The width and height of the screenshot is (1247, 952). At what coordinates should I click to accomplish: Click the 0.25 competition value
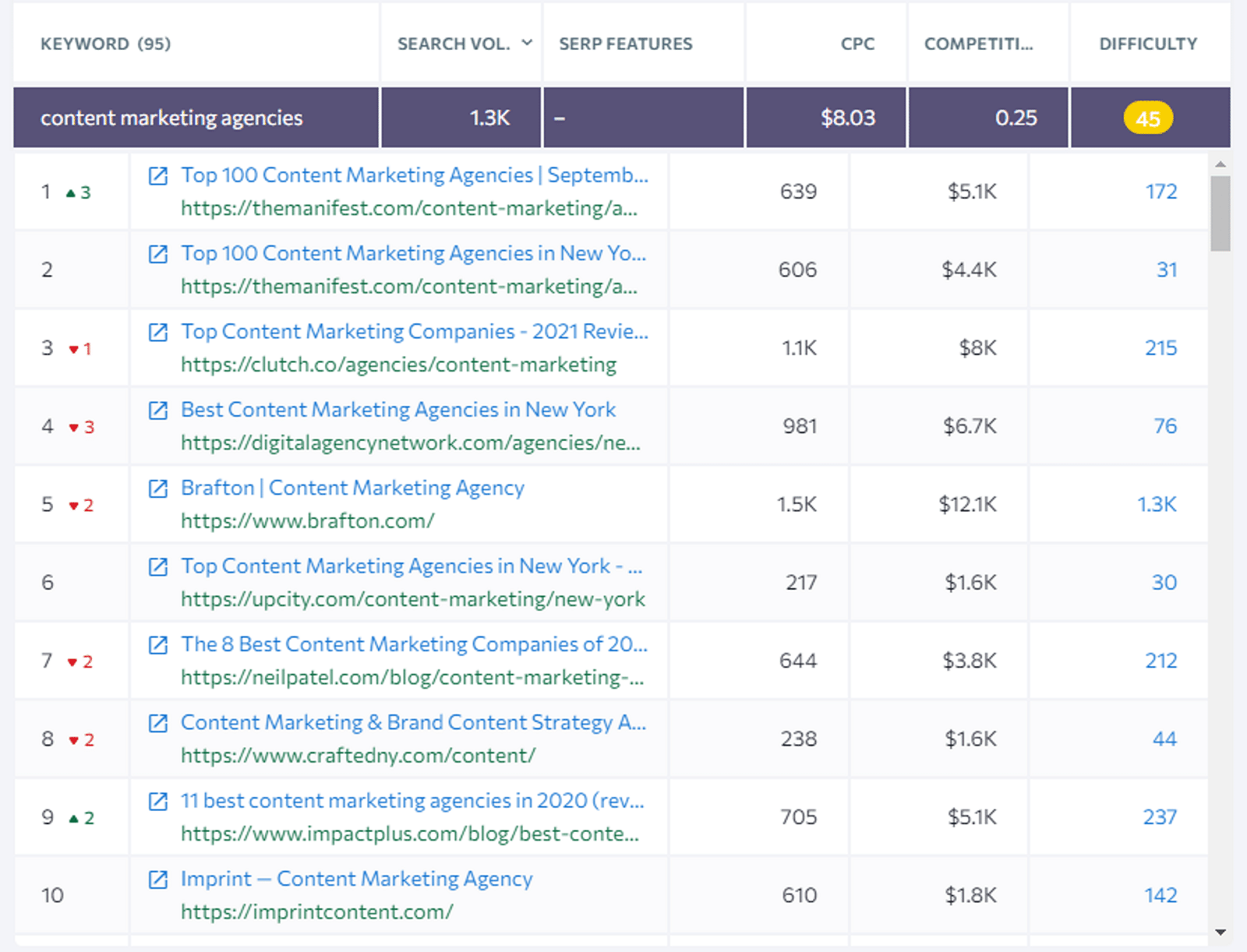click(1016, 118)
